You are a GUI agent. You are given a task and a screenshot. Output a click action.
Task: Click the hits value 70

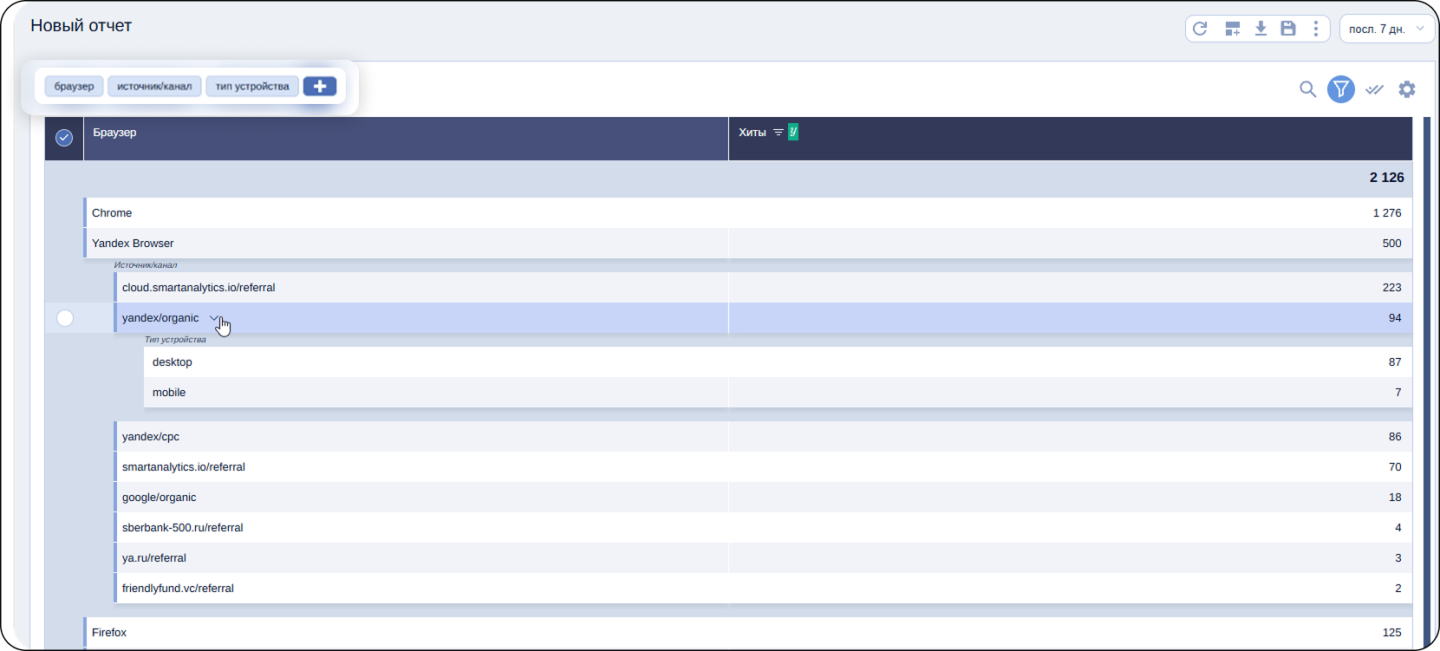tap(1395, 467)
